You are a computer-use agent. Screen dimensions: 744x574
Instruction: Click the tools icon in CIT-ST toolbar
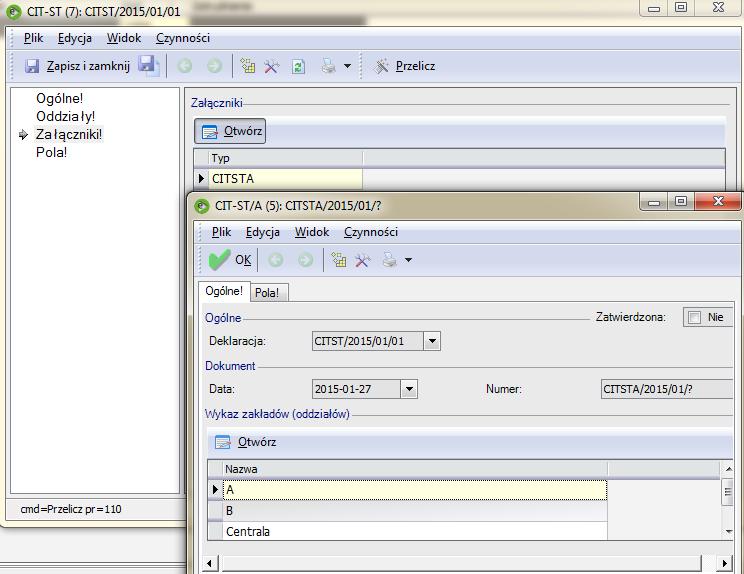coord(271,66)
